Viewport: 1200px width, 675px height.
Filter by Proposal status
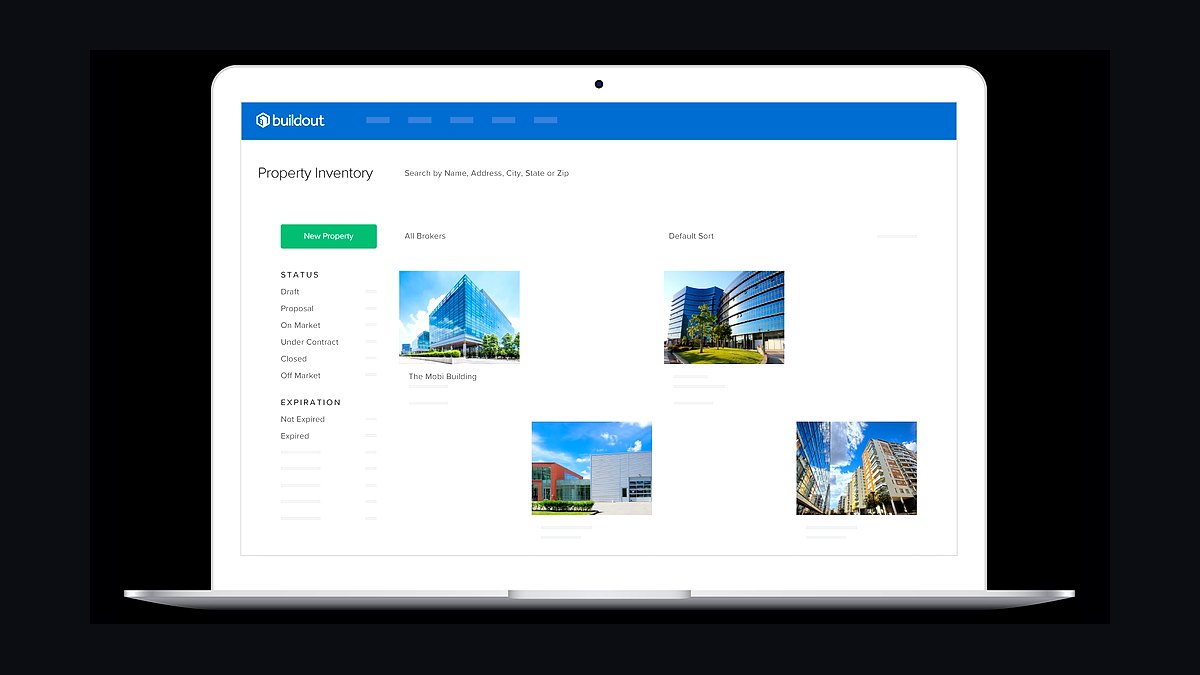pos(297,309)
